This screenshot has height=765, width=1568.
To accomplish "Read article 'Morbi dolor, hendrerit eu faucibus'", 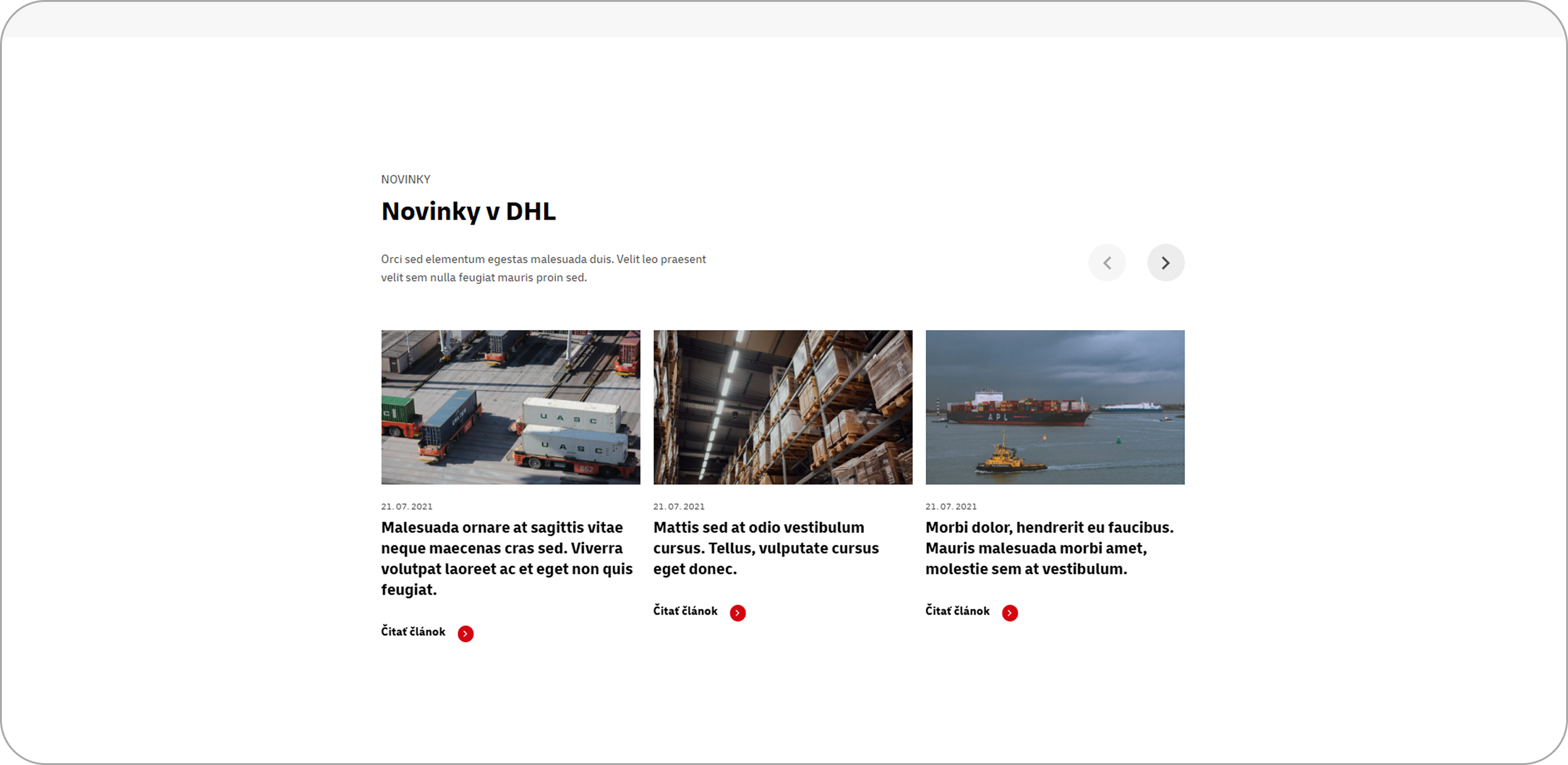I will pos(1050,548).
